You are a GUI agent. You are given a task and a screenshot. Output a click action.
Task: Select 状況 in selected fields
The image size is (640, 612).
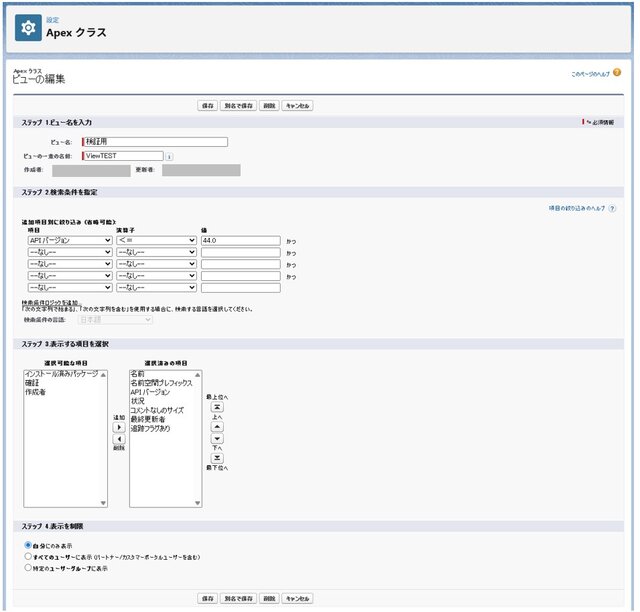click(x=138, y=401)
